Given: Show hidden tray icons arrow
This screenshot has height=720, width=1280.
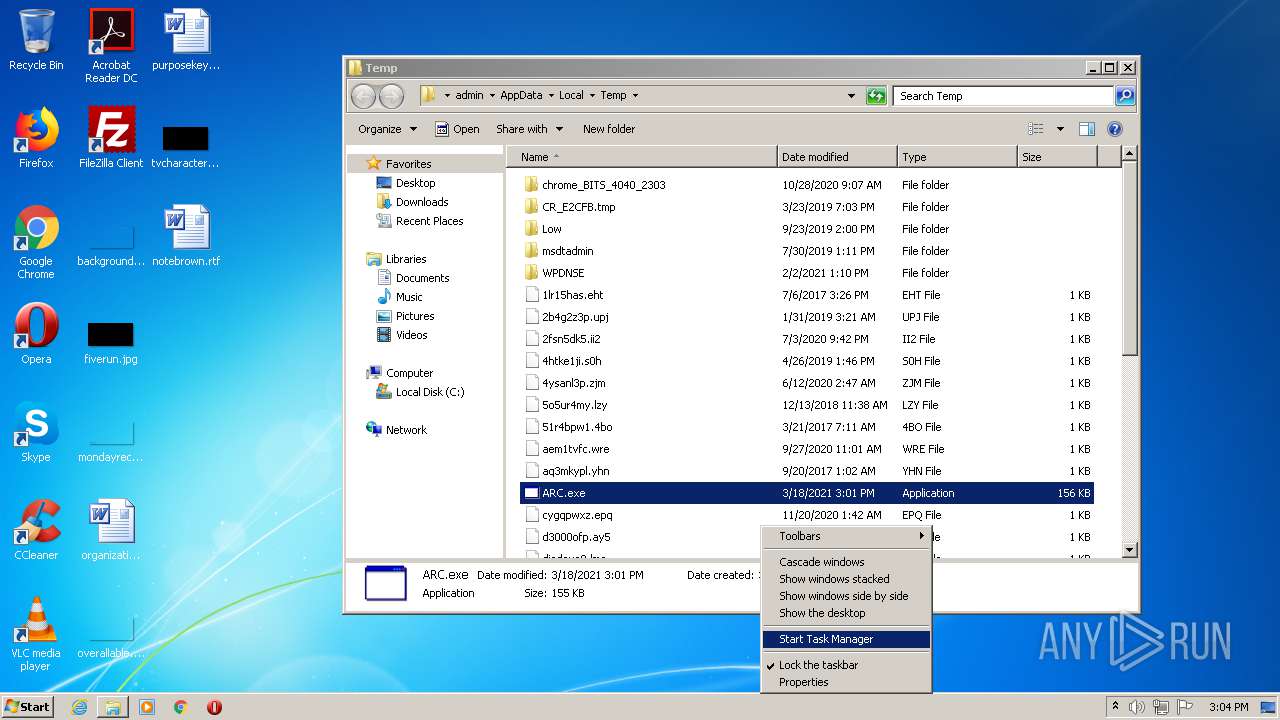Looking at the screenshot, I should [1115, 707].
